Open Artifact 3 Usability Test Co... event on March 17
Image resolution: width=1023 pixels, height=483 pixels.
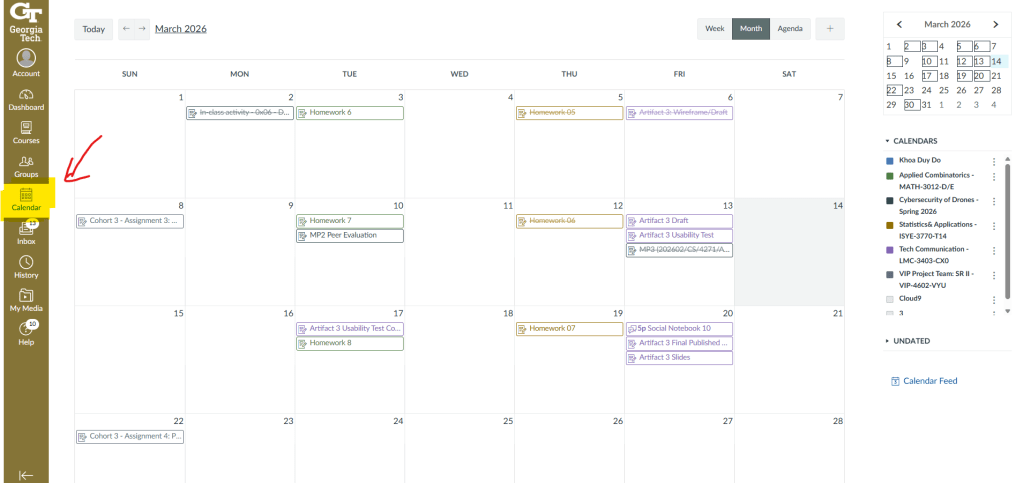(350, 329)
